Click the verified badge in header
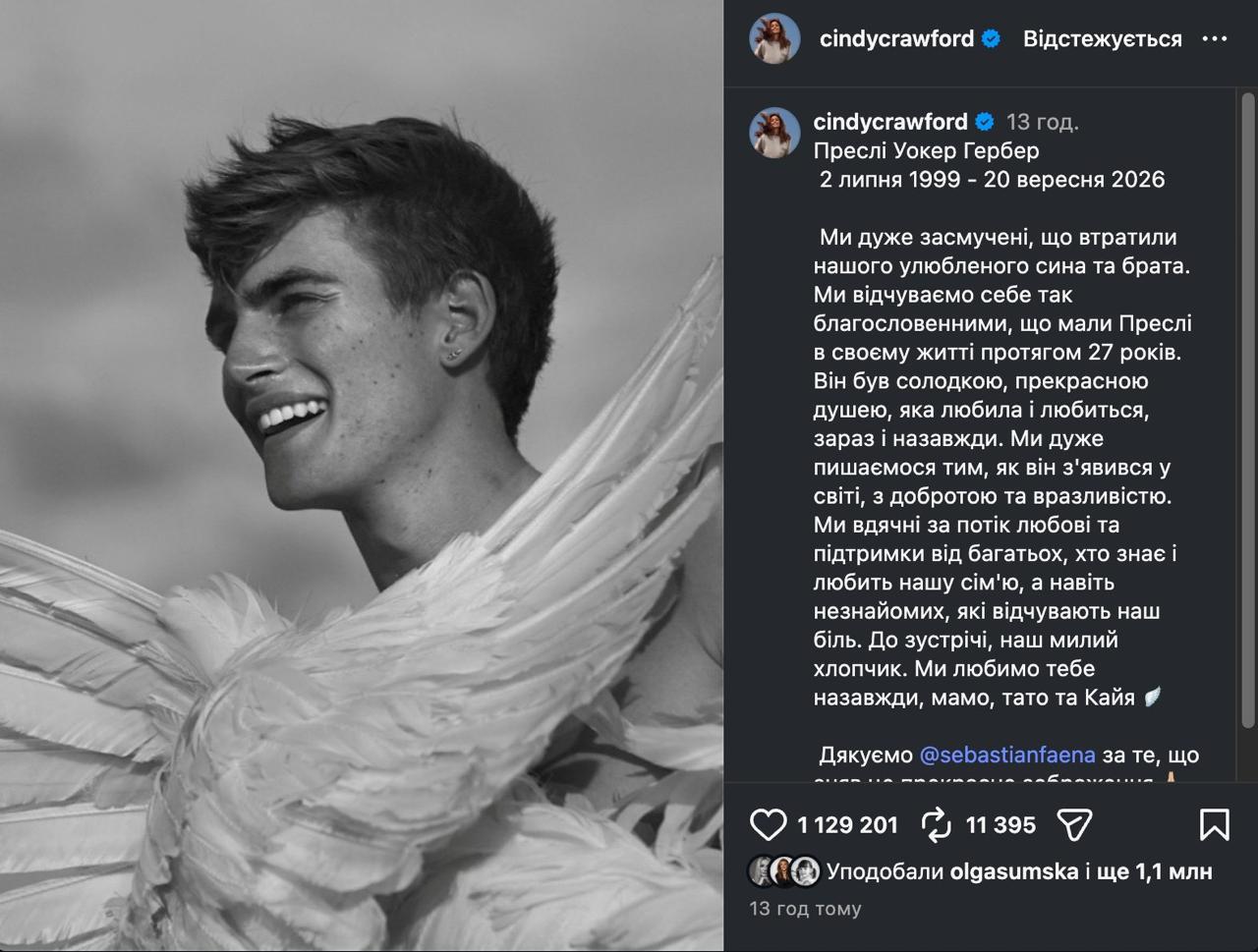1258x952 pixels. [x=992, y=39]
